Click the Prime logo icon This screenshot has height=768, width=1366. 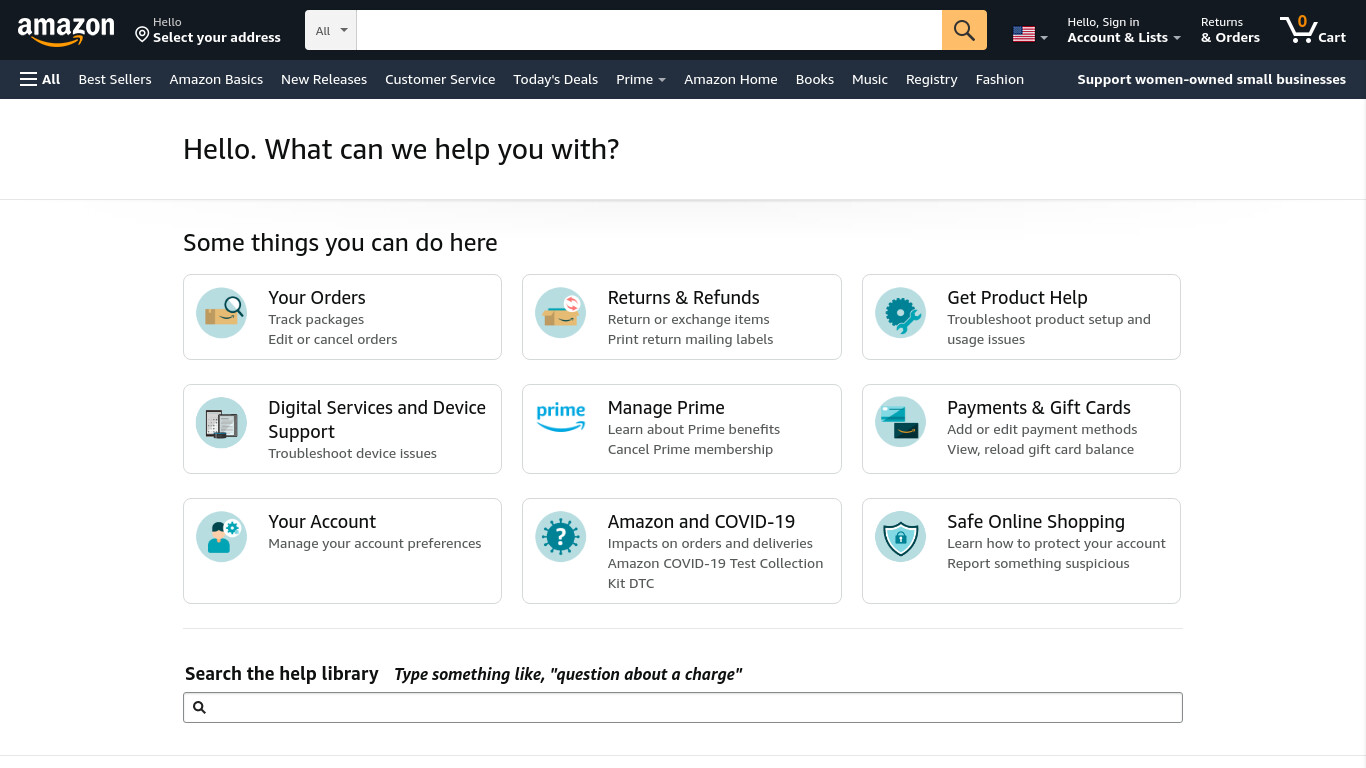(x=560, y=417)
